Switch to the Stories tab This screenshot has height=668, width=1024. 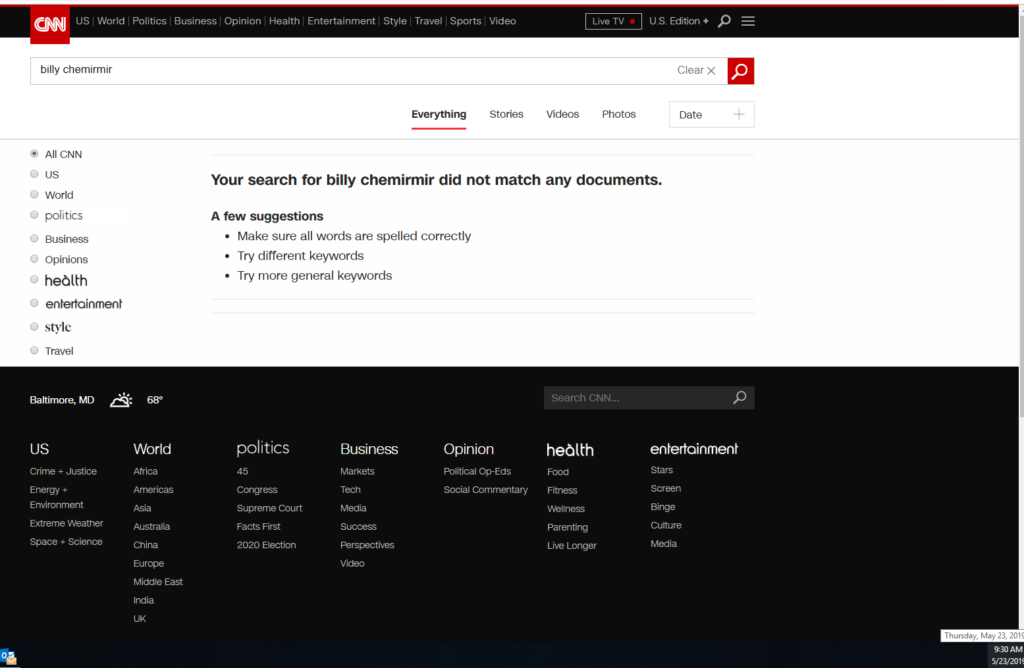point(506,114)
